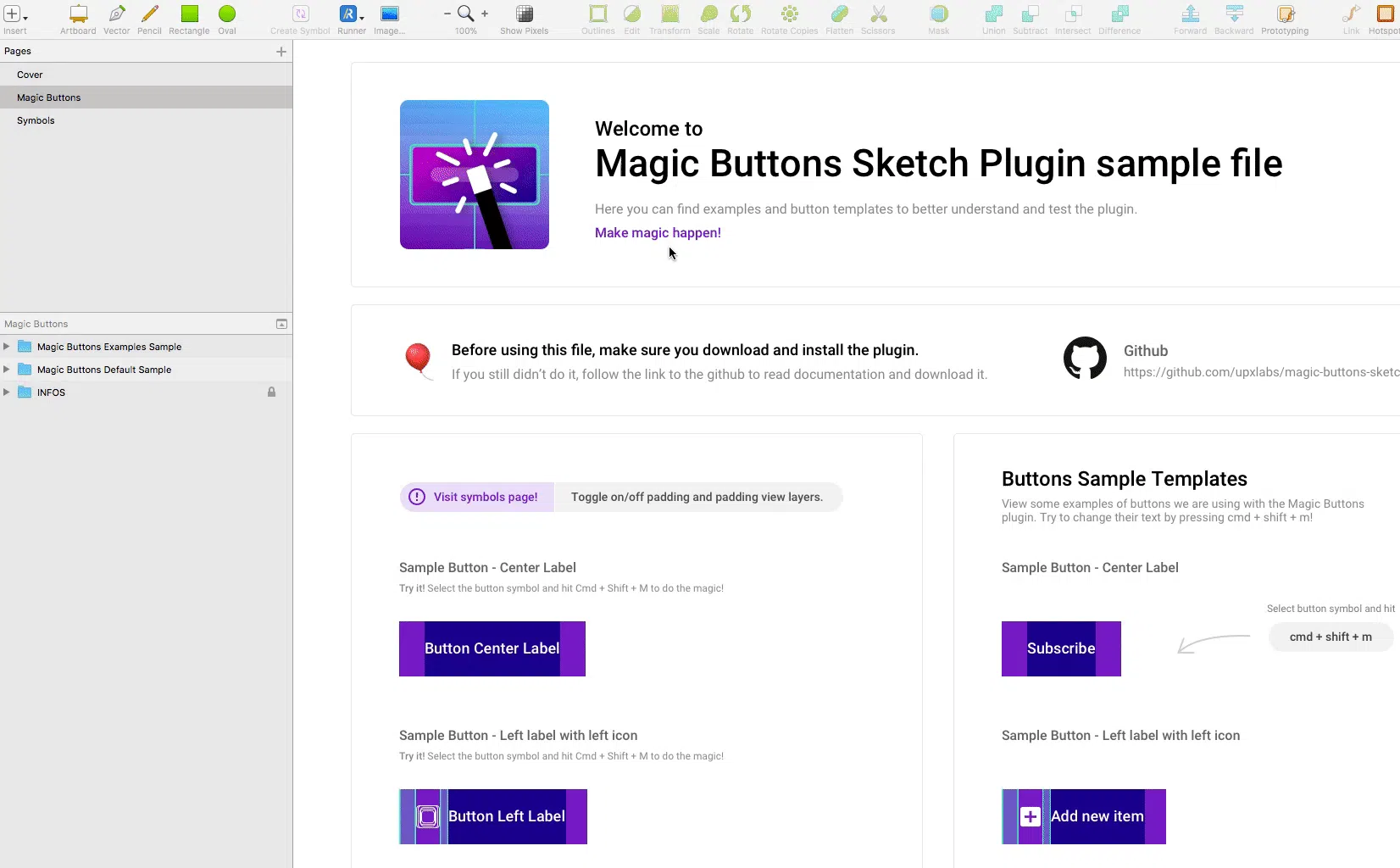The width and height of the screenshot is (1400, 868).
Task: Click the cmd + shift + m pill
Action: pyautogui.click(x=1331, y=637)
